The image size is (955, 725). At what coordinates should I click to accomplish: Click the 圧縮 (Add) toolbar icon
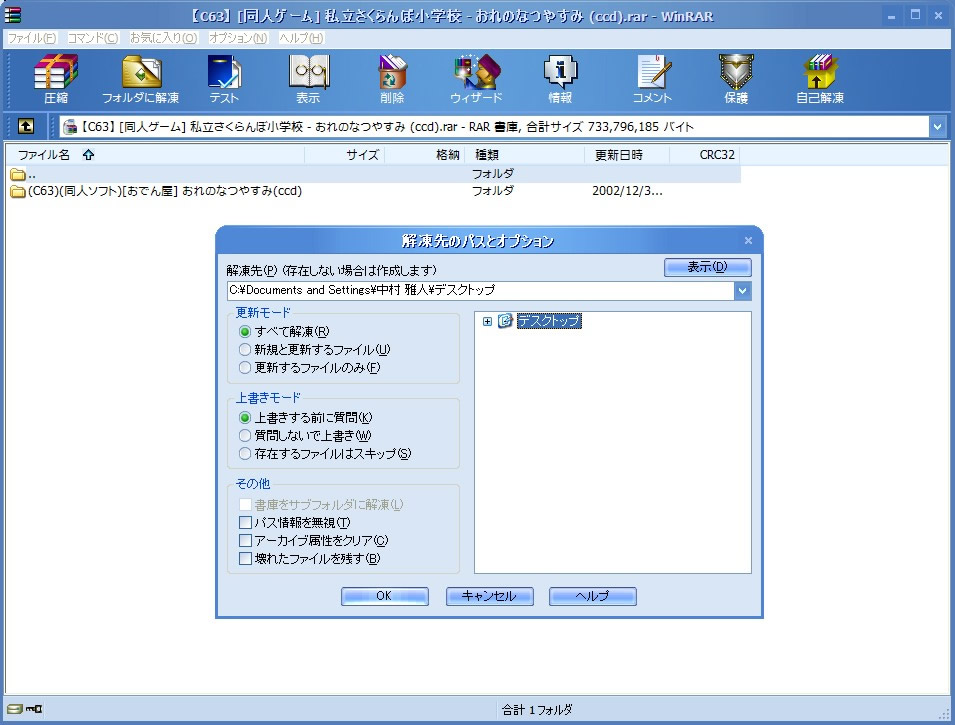[55, 72]
